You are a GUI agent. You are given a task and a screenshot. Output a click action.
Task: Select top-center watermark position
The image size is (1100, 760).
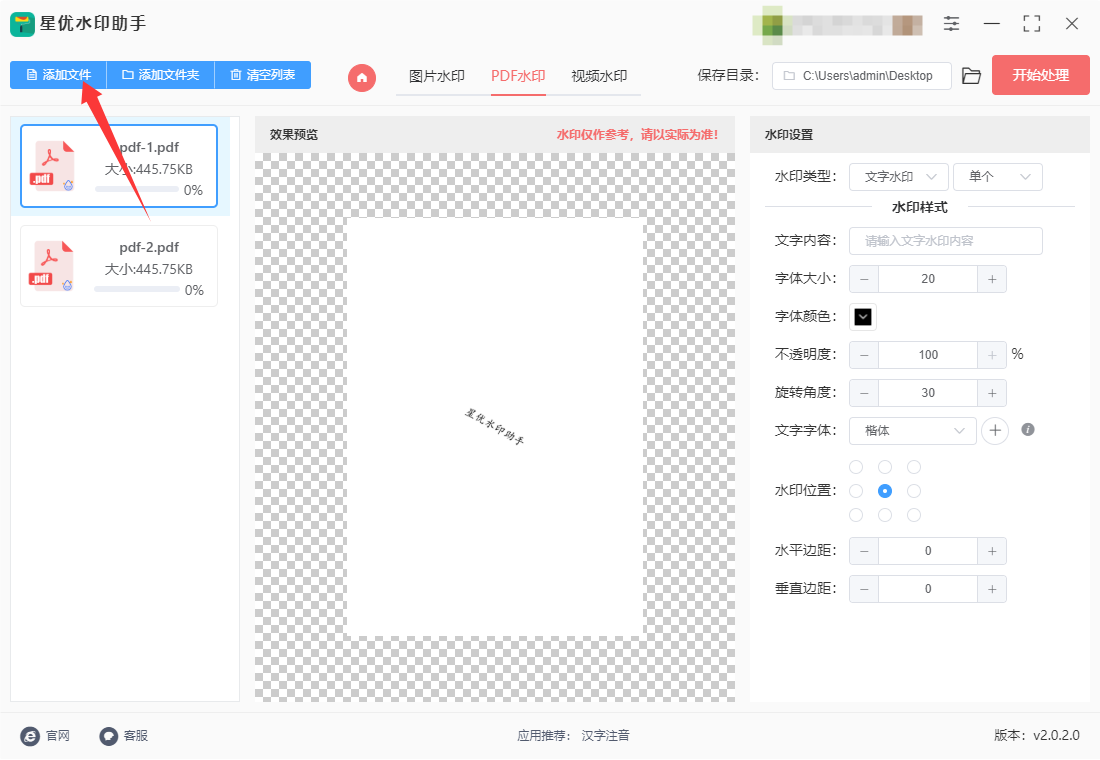pos(885,467)
